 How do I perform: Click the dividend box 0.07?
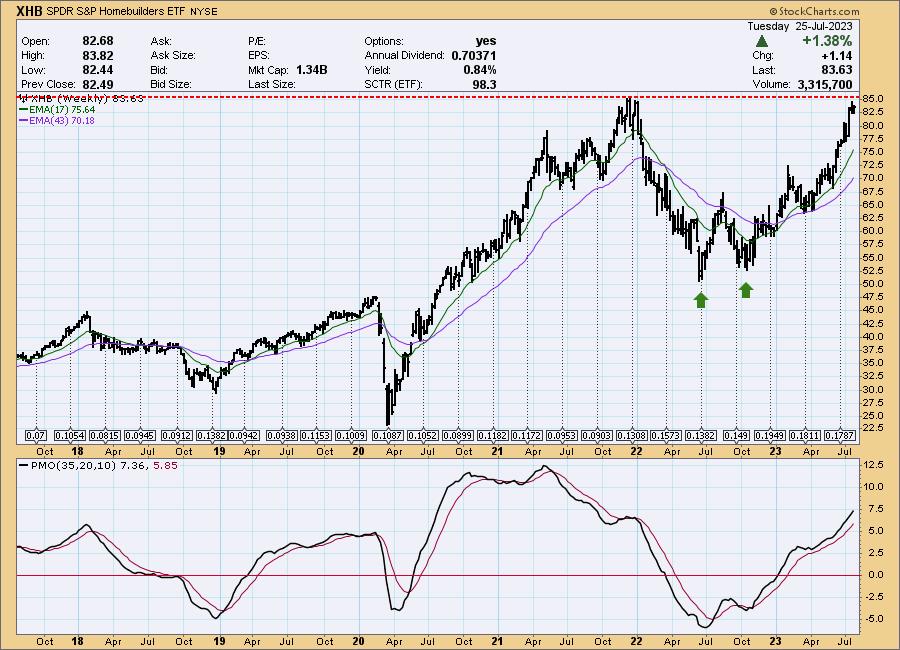(x=36, y=436)
